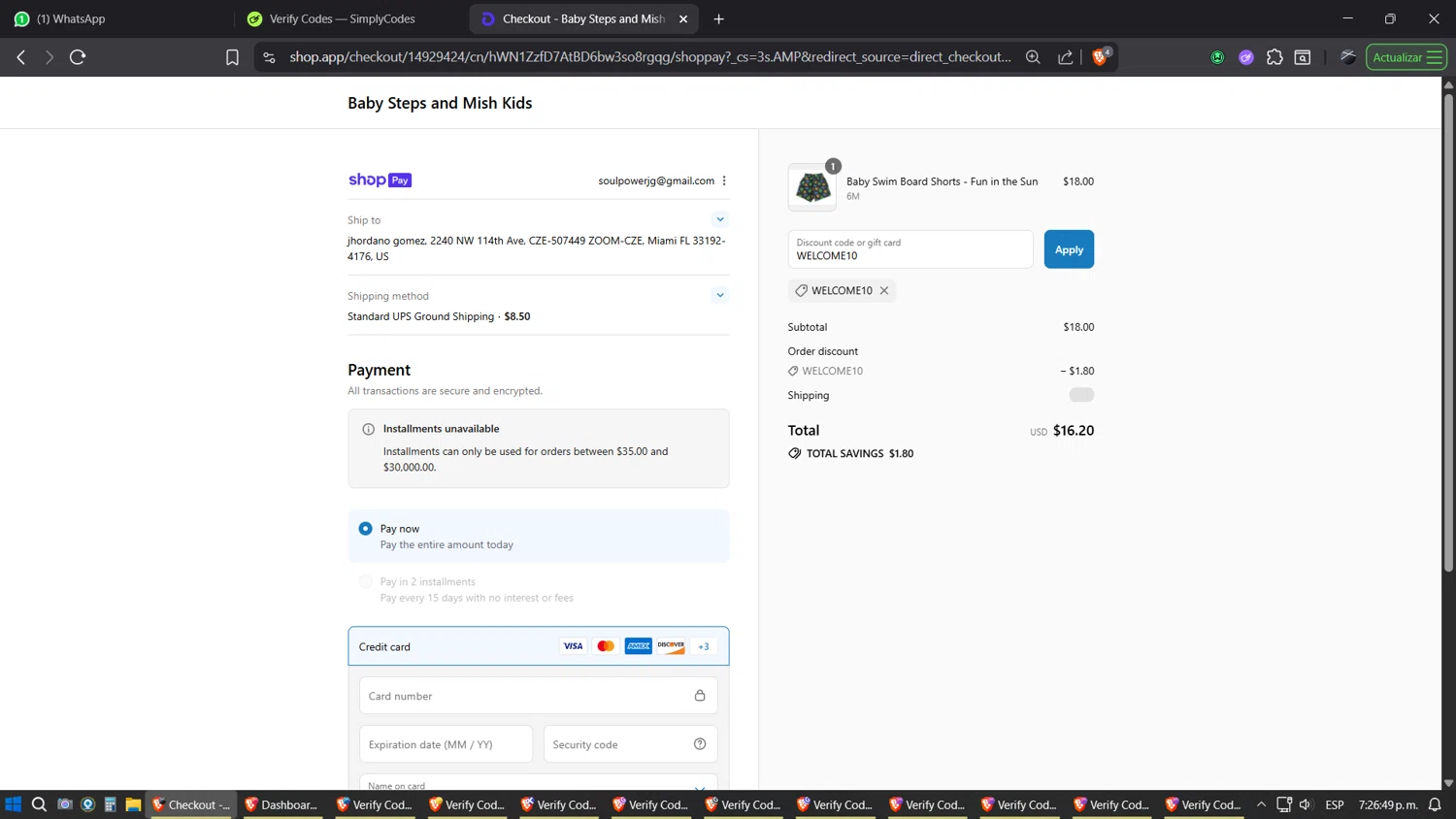Go back with the browser back arrow
Image resolution: width=1456 pixels, height=819 pixels.
(21, 57)
